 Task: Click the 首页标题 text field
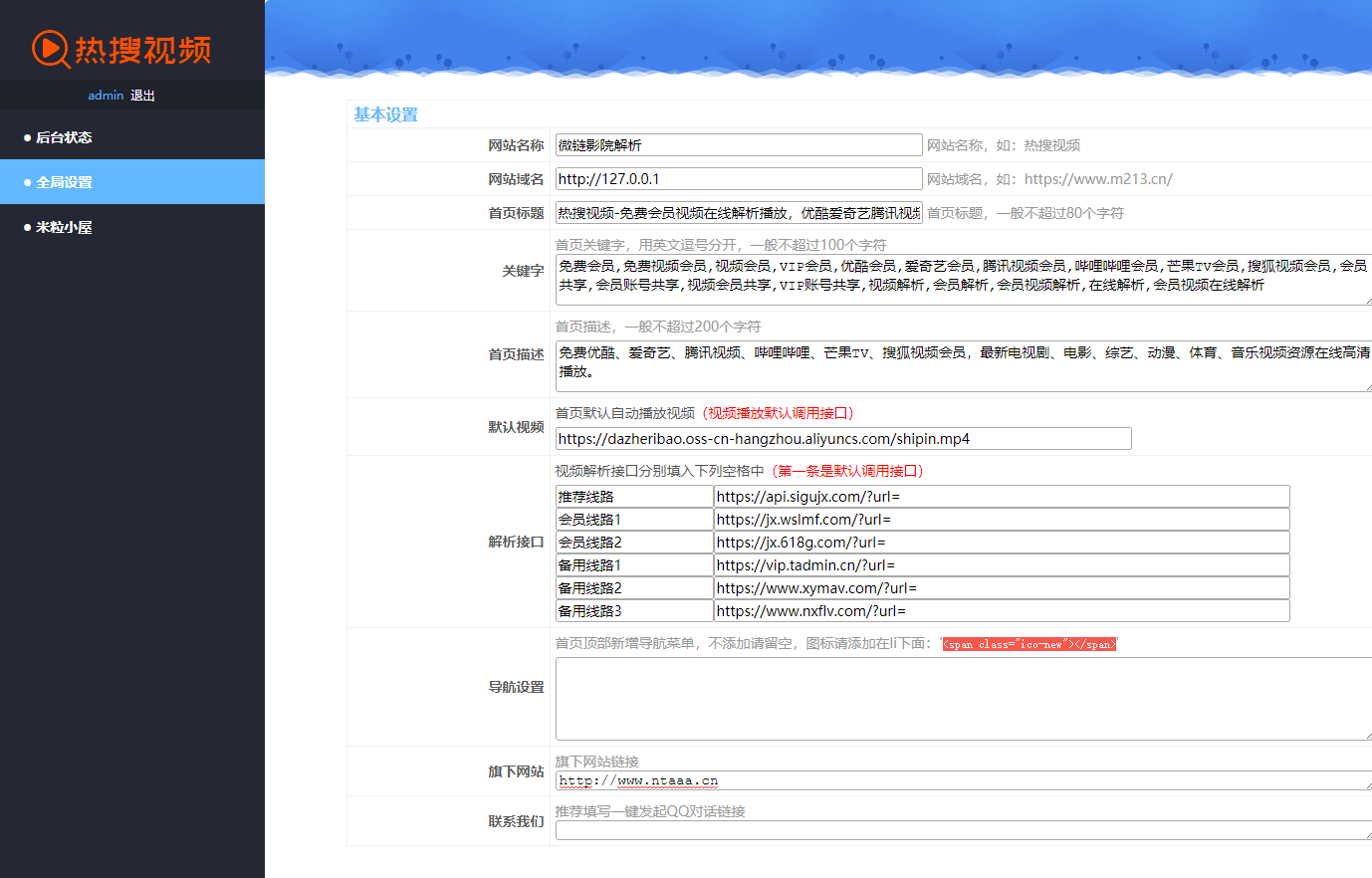pos(738,213)
